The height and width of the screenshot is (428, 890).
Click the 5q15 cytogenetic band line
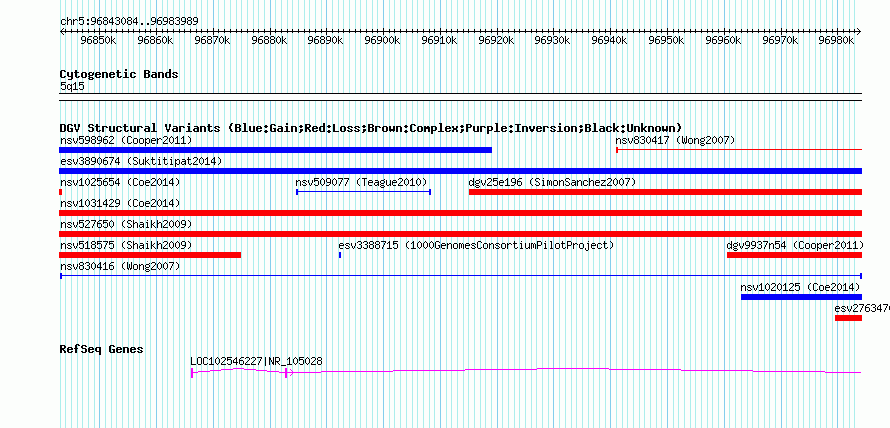click(460, 96)
